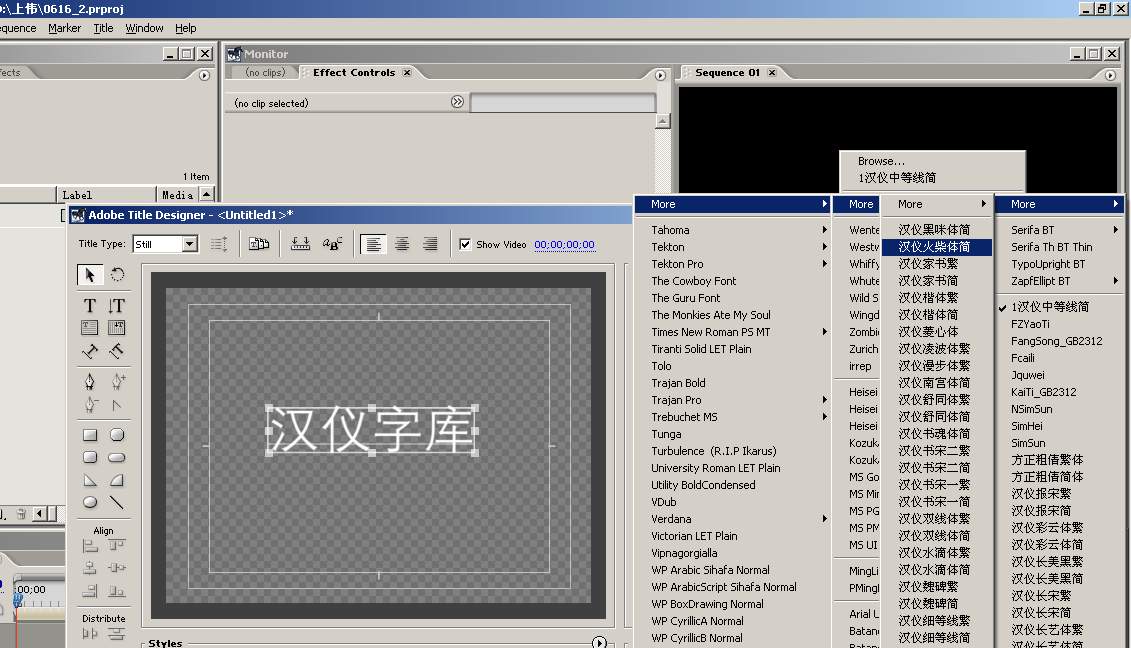
Task: Click the Media column header
Action: [177, 195]
